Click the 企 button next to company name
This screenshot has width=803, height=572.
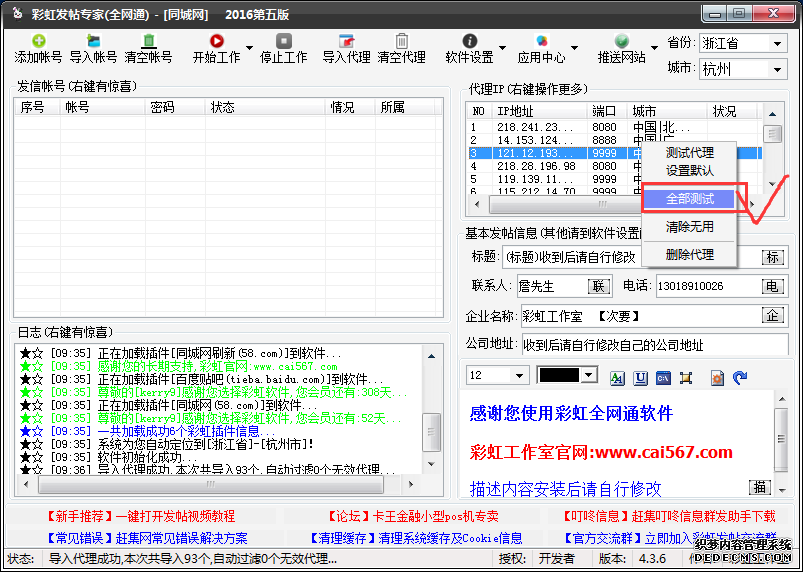(x=772, y=315)
